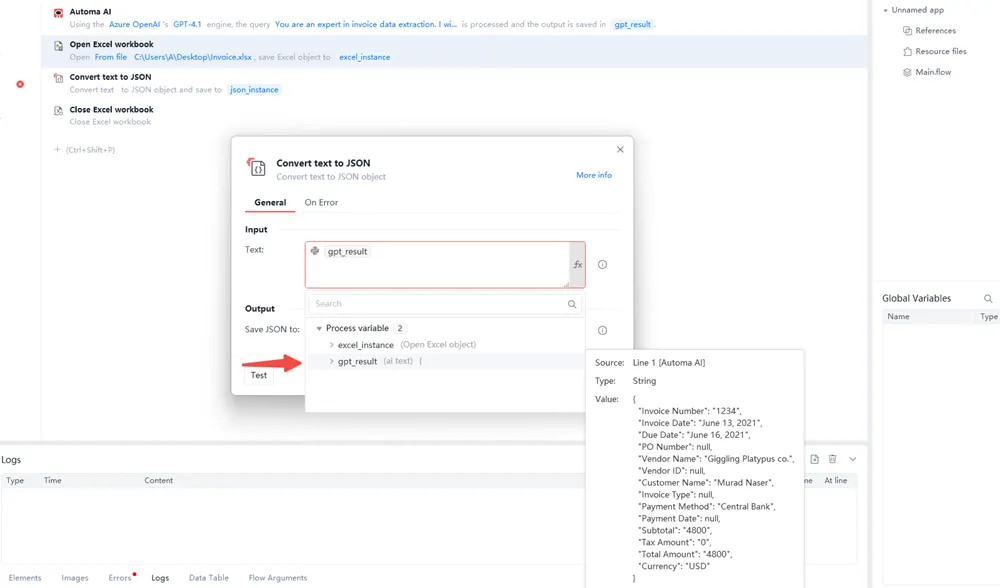Switch to the On Error tab
This screenshot has height=588, width=1000.
click(320, 202)
